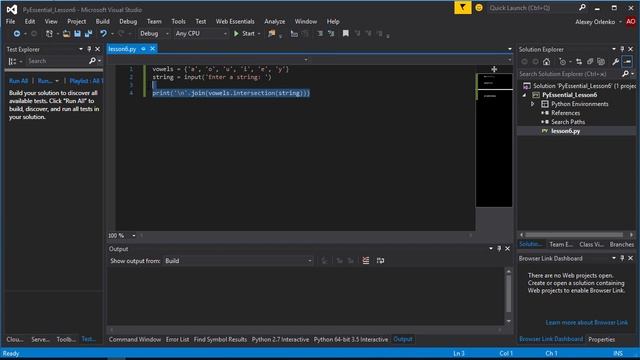640x360 pixels.
Task: Close the lesson6.py editor tab
Action: click(152, 49)
